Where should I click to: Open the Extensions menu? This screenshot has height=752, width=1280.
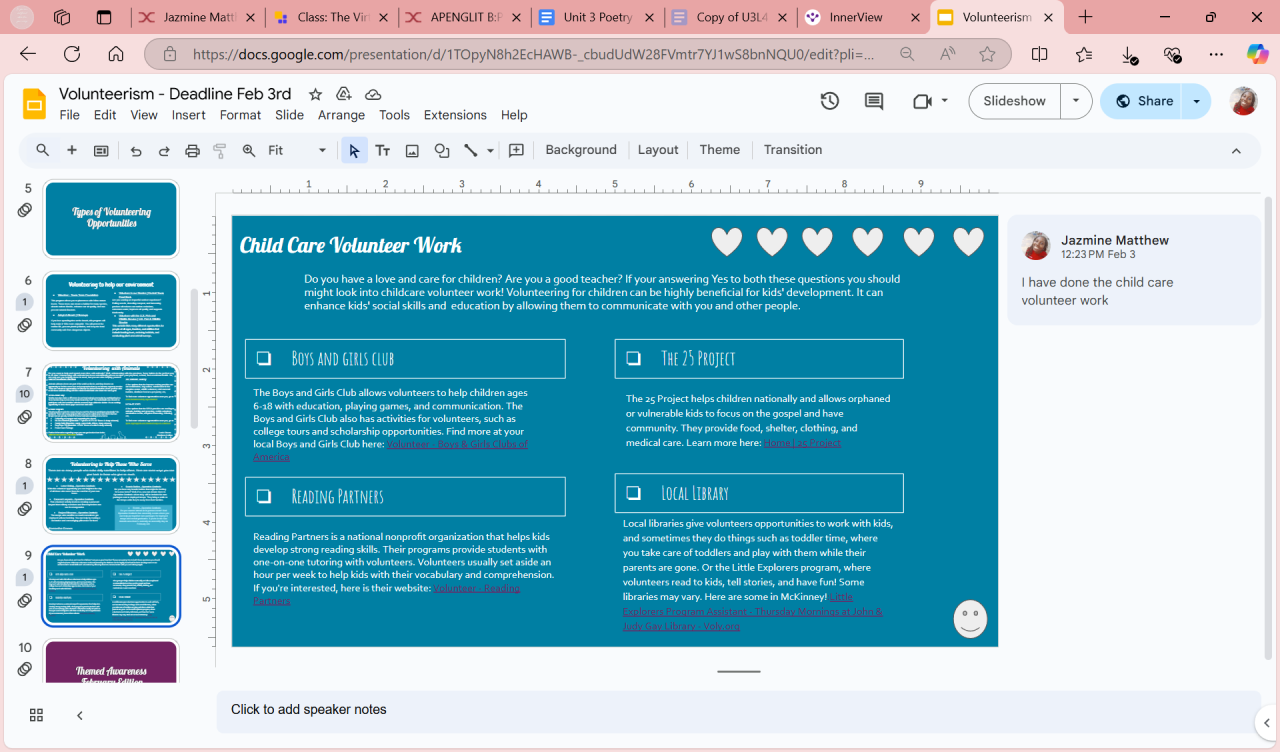pyautogui.click(x=455, y=115)
